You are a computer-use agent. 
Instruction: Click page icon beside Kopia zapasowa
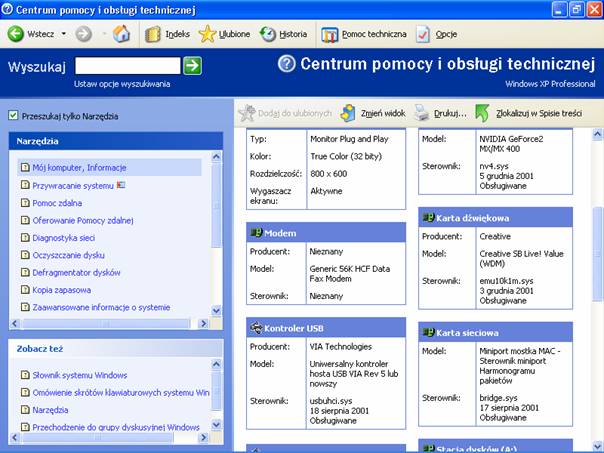click(x=25, y=289)
